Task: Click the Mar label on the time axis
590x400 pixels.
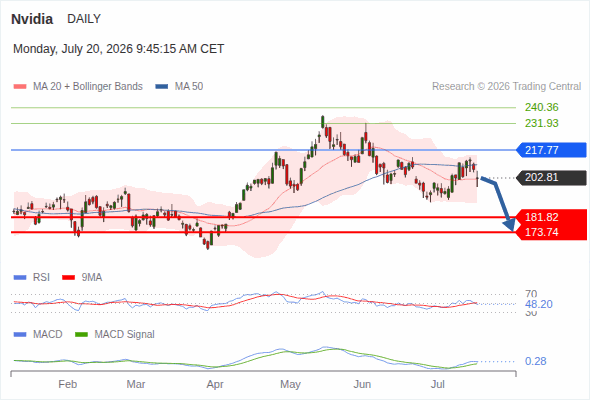Action: coord(136,384)
